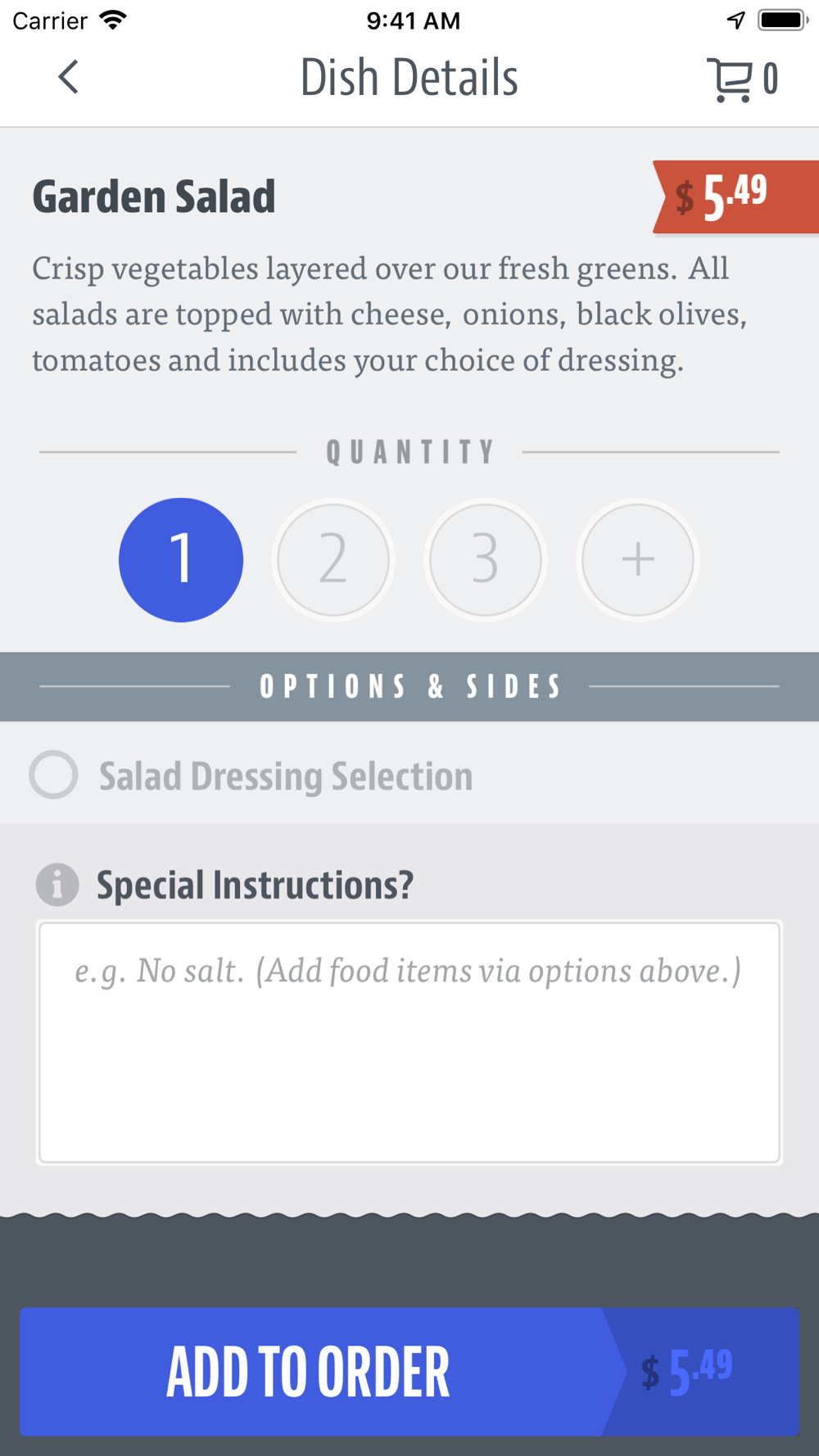Tap the Garden Salad title
The image size is (819, 1456).
[x=154, y=197]
